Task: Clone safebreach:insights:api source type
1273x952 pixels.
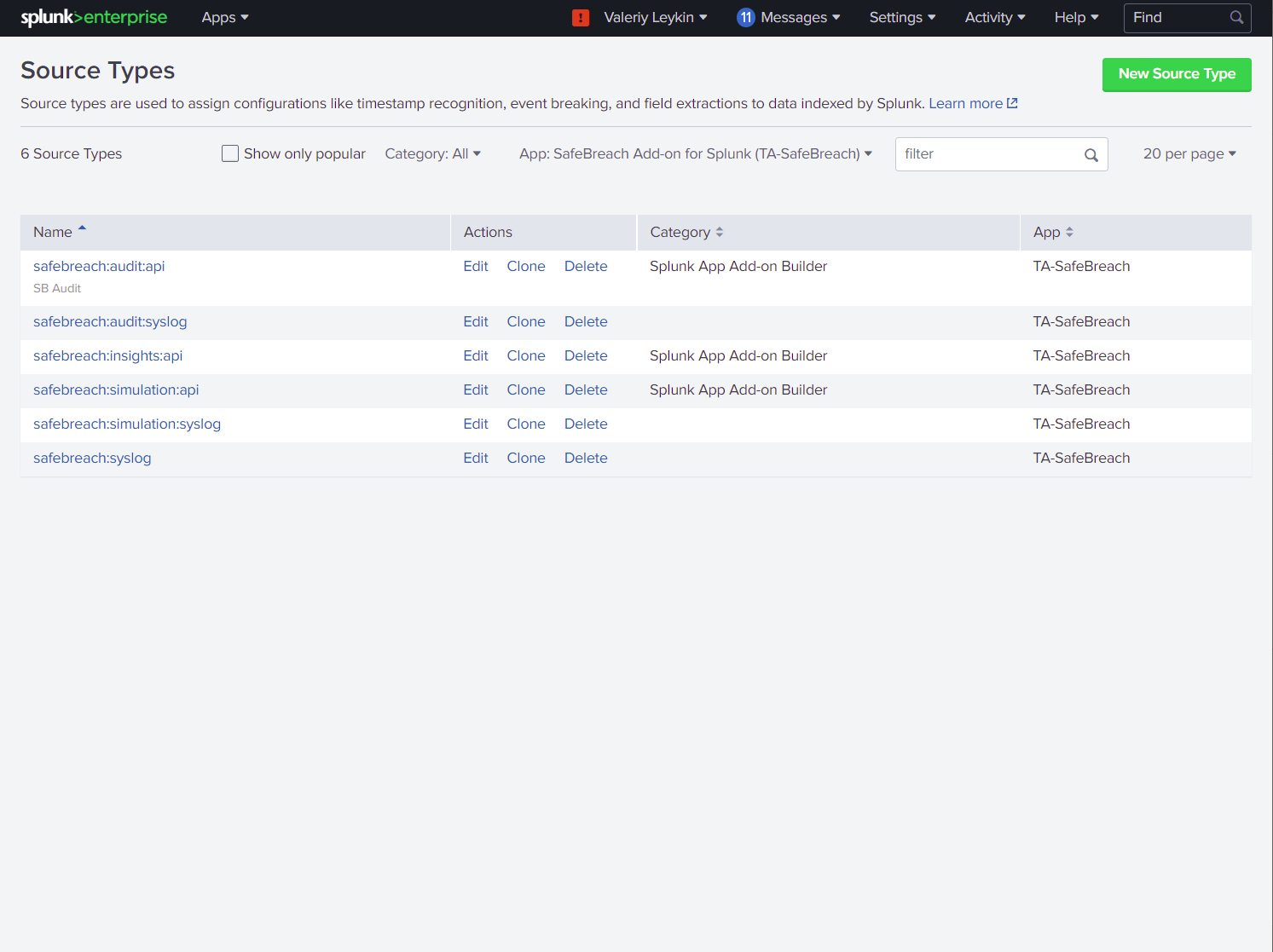Action: point(526,355)
